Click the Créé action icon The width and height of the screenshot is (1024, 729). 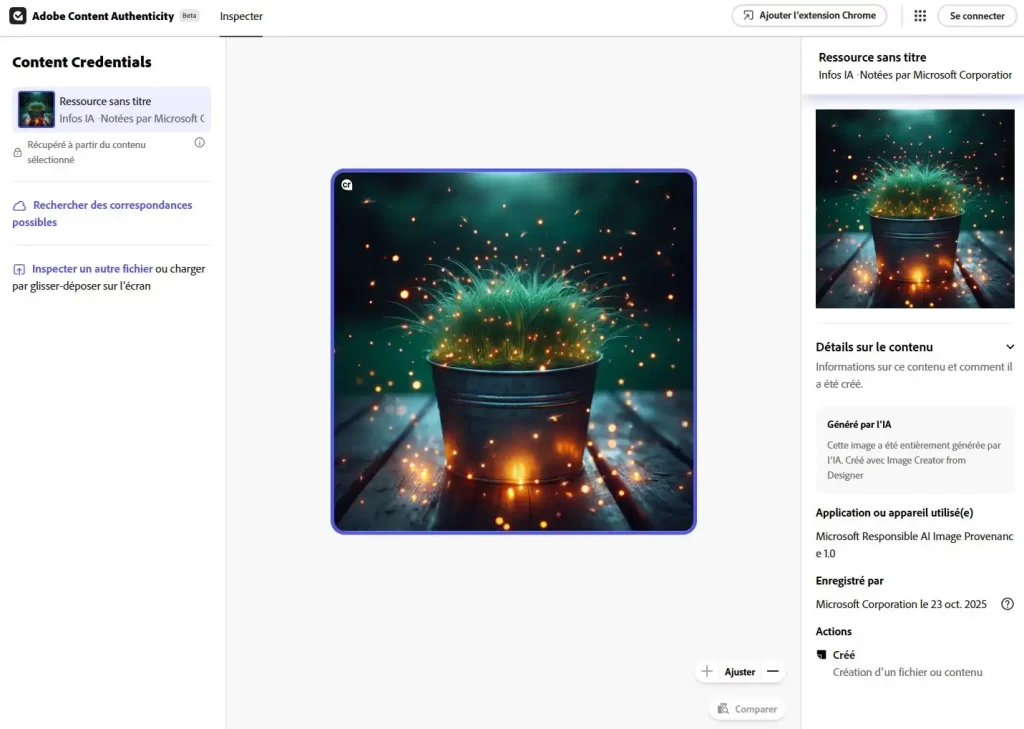pyautogui.click(x=822, y=655)
